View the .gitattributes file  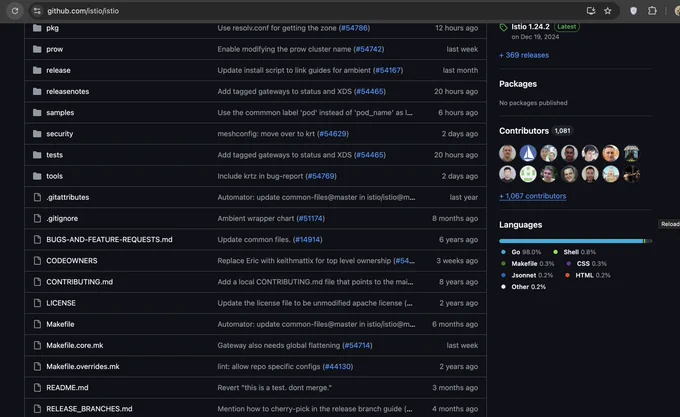(x=68, y=197)
